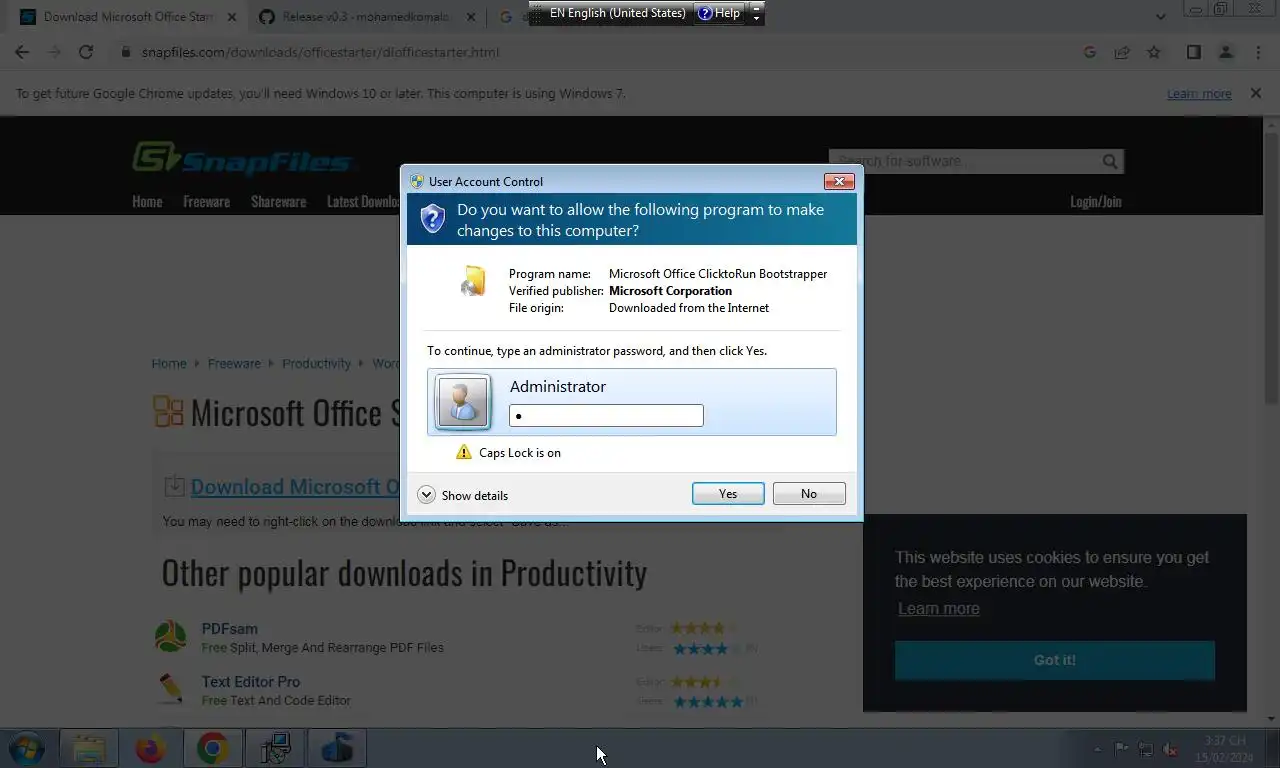Click the Action Center flag tray icon
This screenshot has height=768, width=1280.
1122,749
